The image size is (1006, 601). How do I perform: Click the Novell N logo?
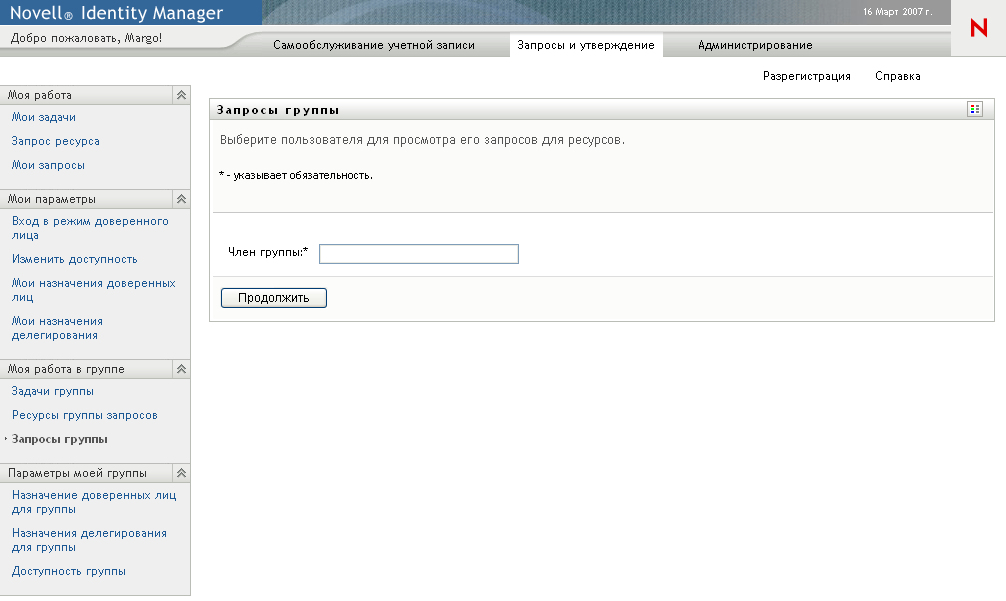977,28
